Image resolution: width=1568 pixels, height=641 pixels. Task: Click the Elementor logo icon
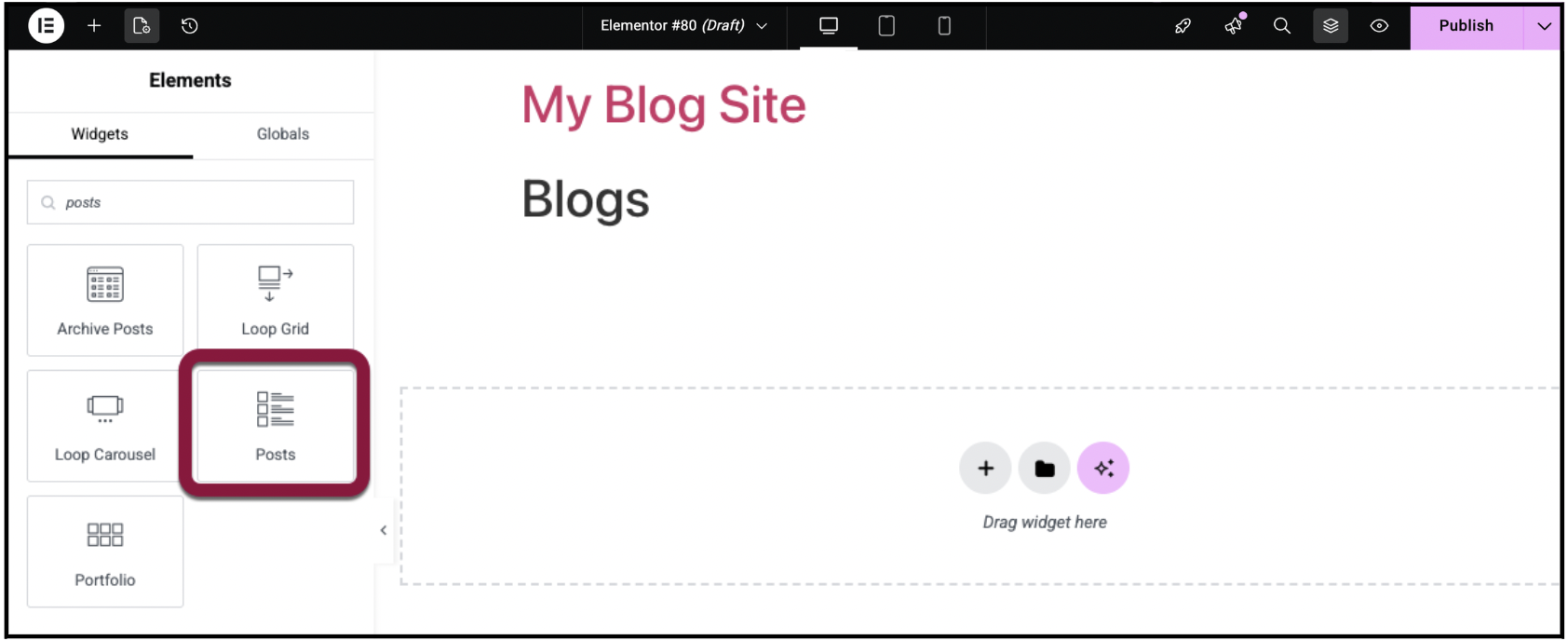pyautogui.click(x=46, y=26)
